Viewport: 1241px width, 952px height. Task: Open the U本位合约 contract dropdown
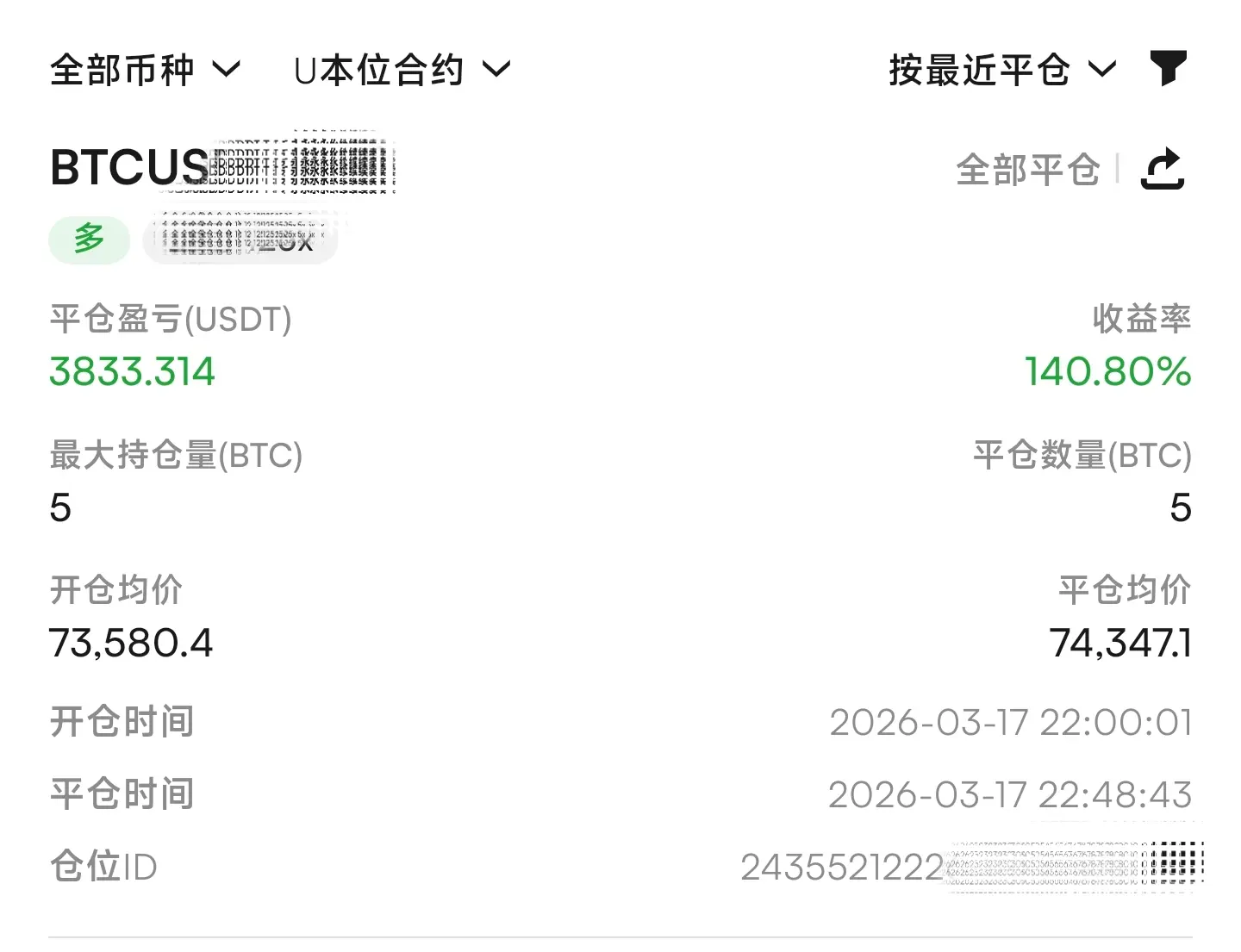pyautogui.click(x=402, y=70)
